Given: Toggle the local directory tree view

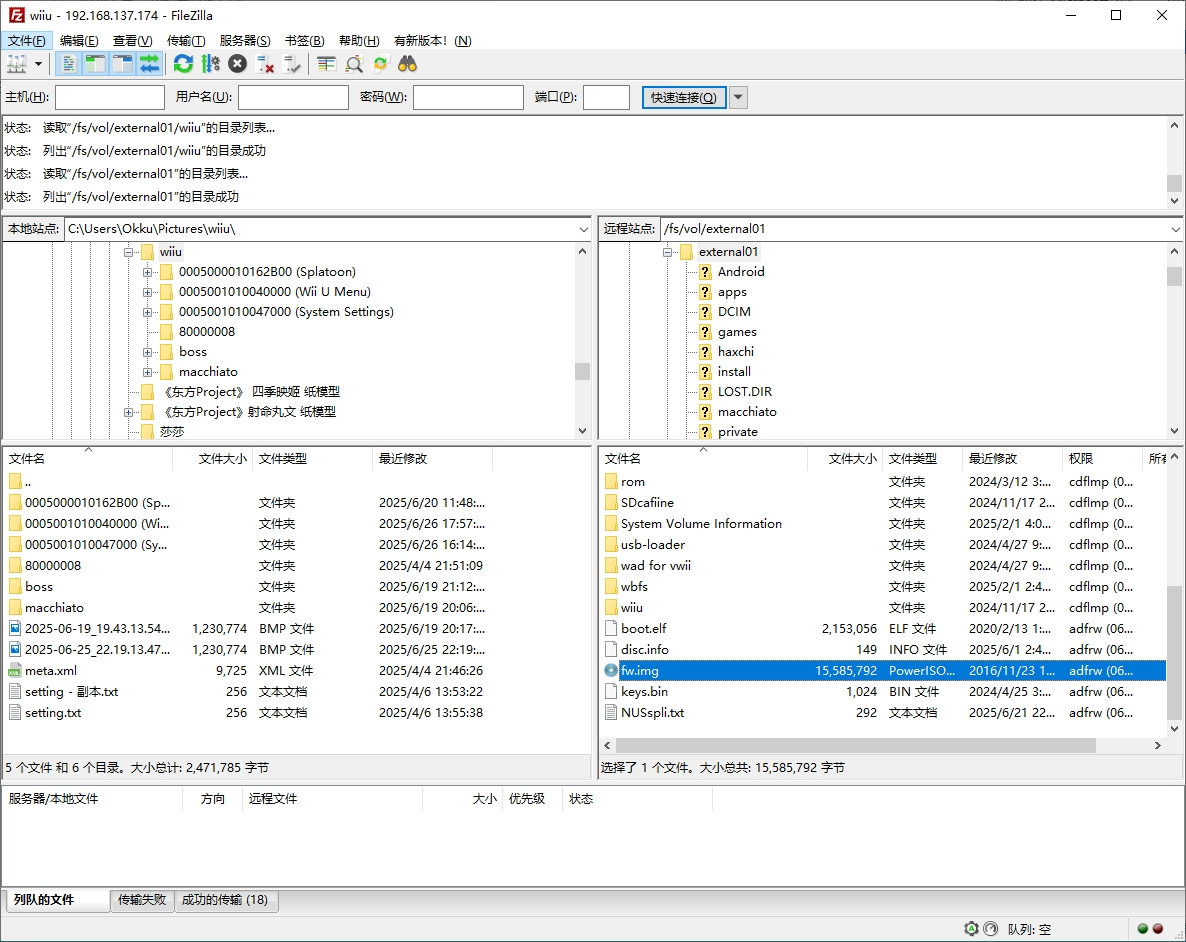Looking at the screenshot, I should tap(95, 64).
